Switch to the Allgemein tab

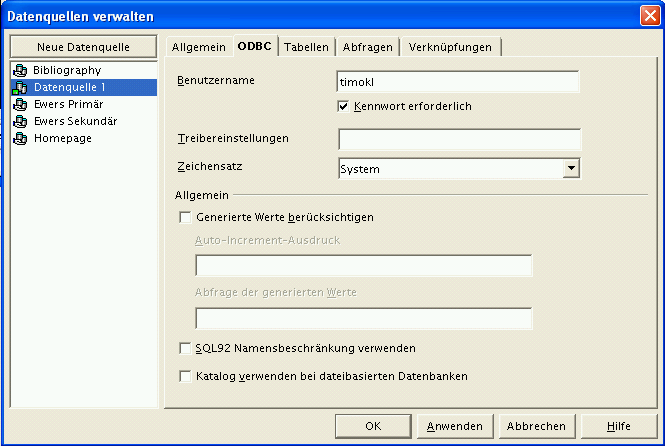[x=198, y=47]
